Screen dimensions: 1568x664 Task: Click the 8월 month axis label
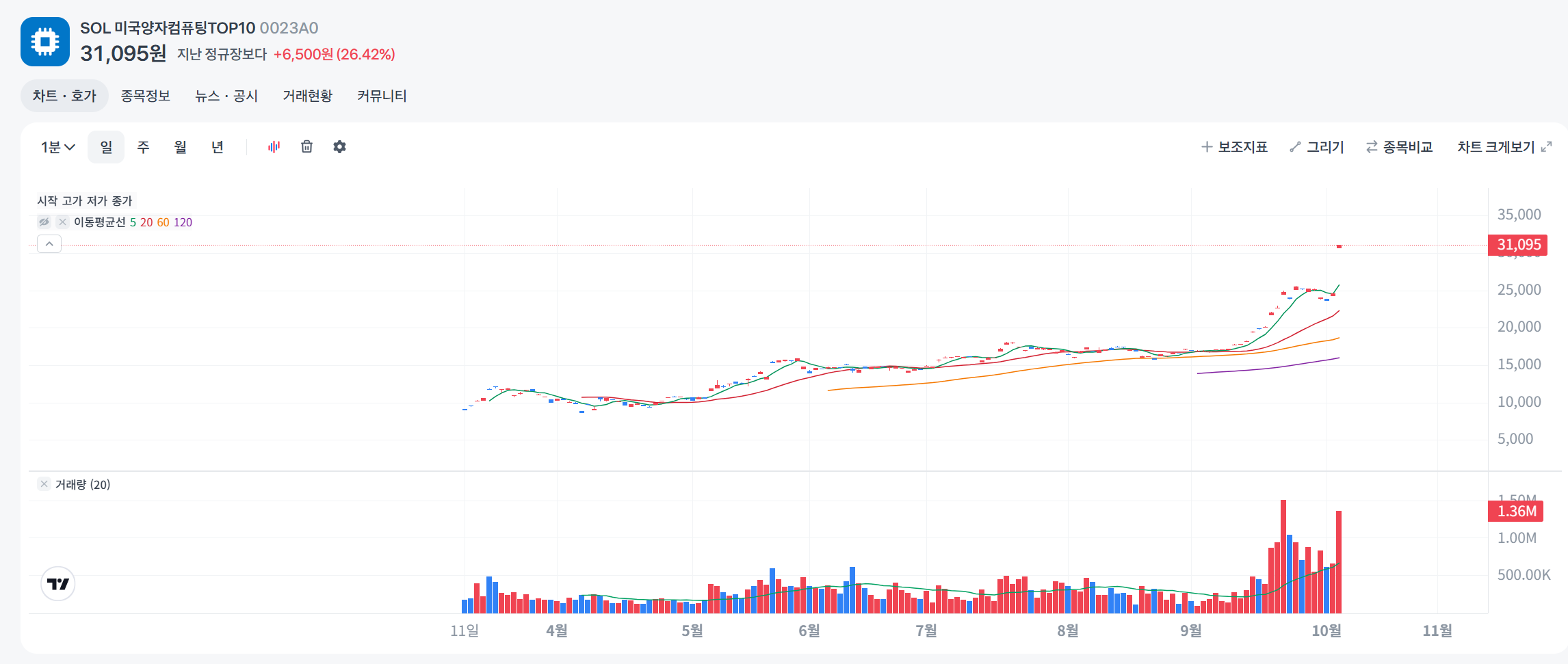pos(1068,630)
